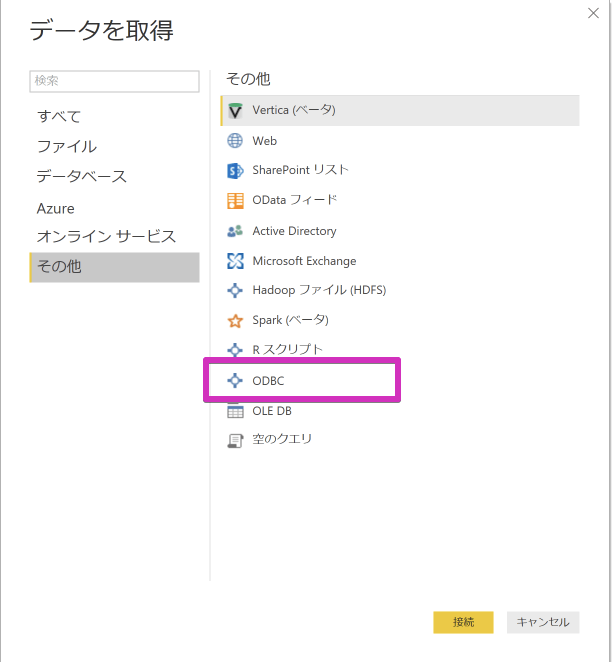Image resolution: width=612 pixels, height=662 pixels.
Task: Click the R スクリプト connector icon
Action: click(235, 350)
